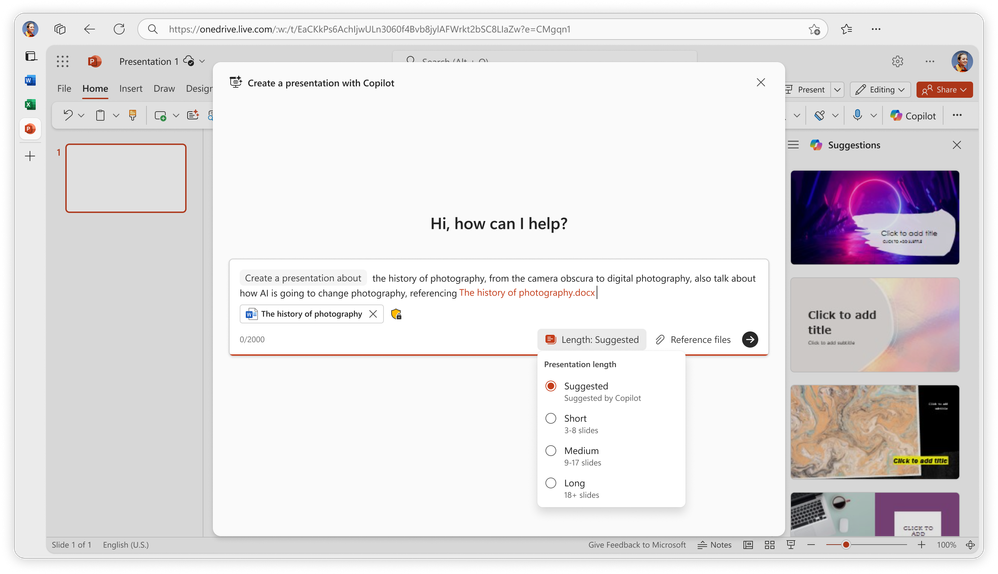Click the Present button
The height and width of the screenshot is (574, 998).
pyautogui.click(x=807, y=90)
